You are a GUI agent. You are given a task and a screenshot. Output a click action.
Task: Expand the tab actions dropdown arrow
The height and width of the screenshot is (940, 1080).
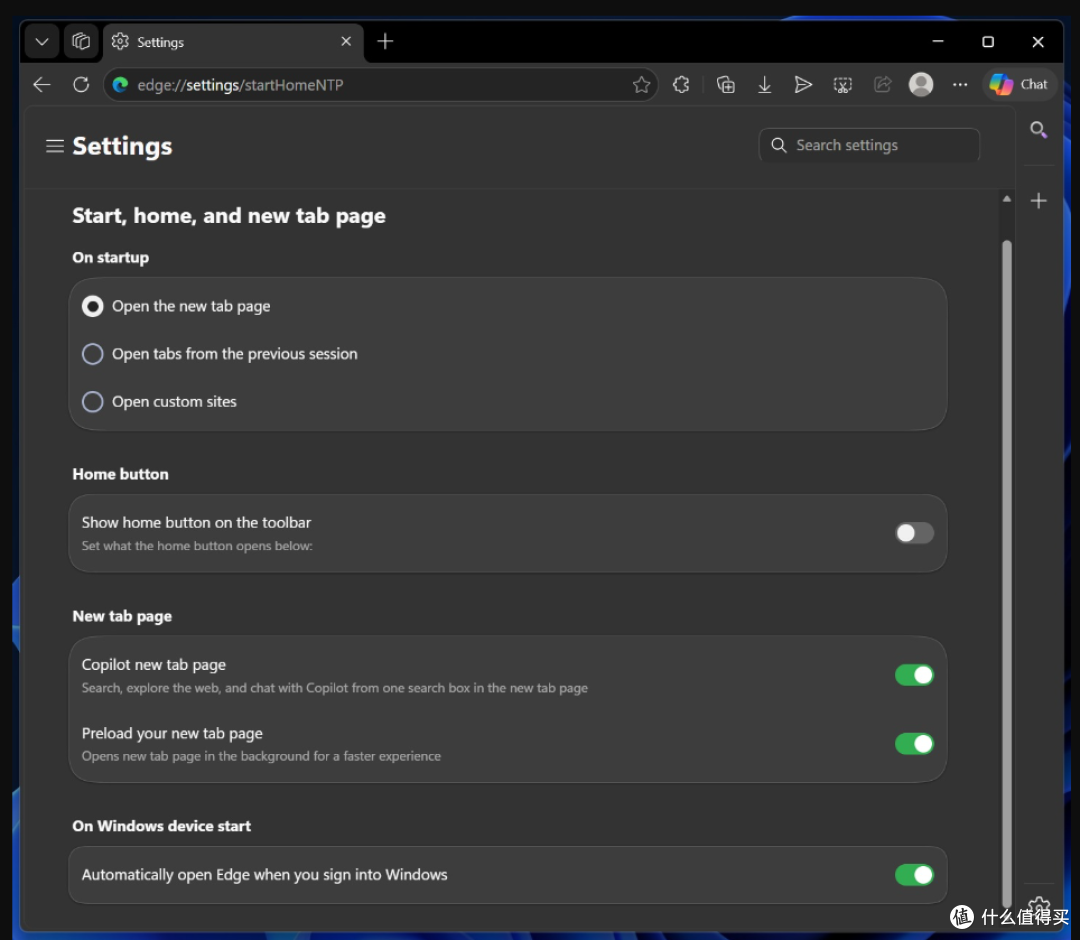click(x=42, y=42)
